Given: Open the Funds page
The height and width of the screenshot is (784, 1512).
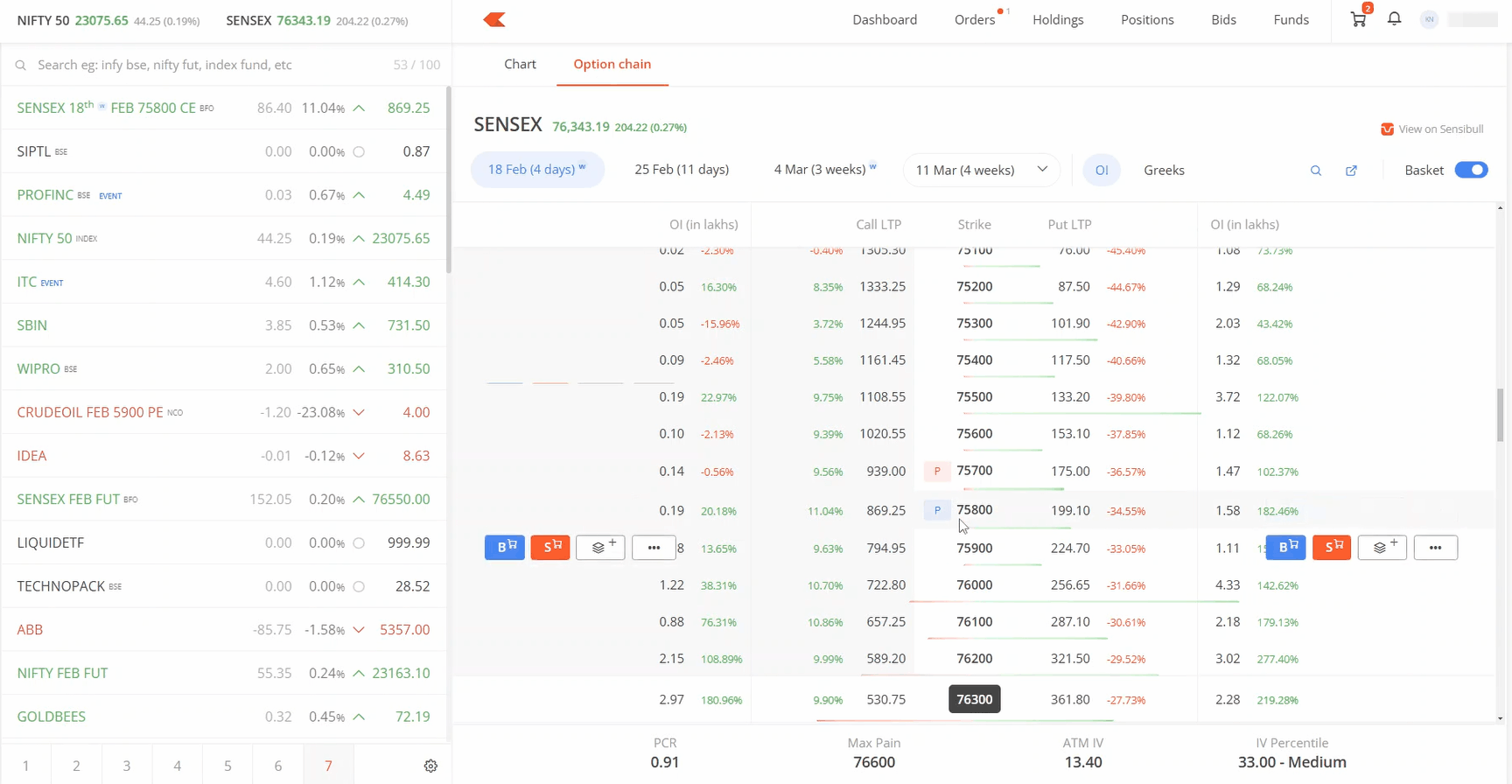Looking at the screenshot, I should coord(1291,19).
